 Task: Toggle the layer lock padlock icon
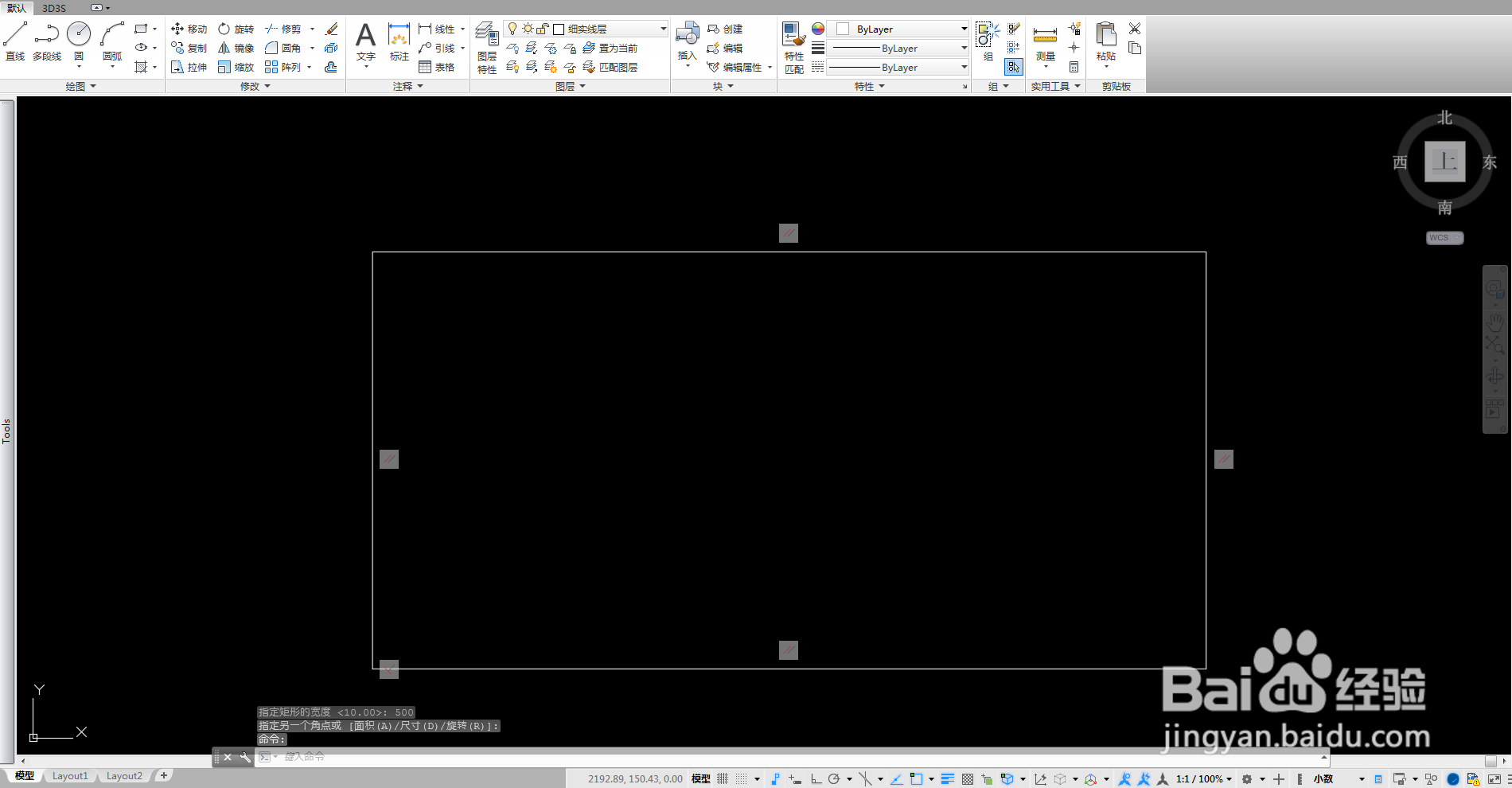pos(543,29)
